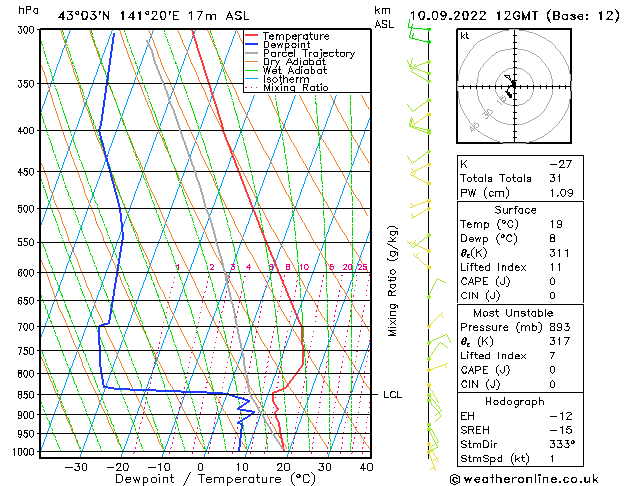
Task: Click the Surface Lifted Index value 11
Action: (556, 267)
